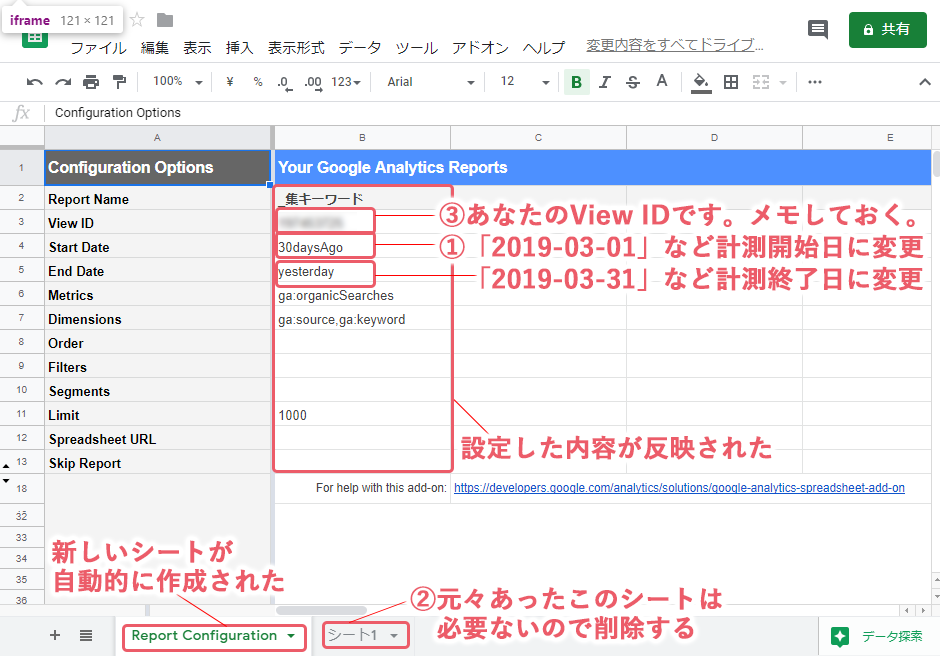
Task: Open the 123 number format dropdown
Action: click(x=346, y=82)
